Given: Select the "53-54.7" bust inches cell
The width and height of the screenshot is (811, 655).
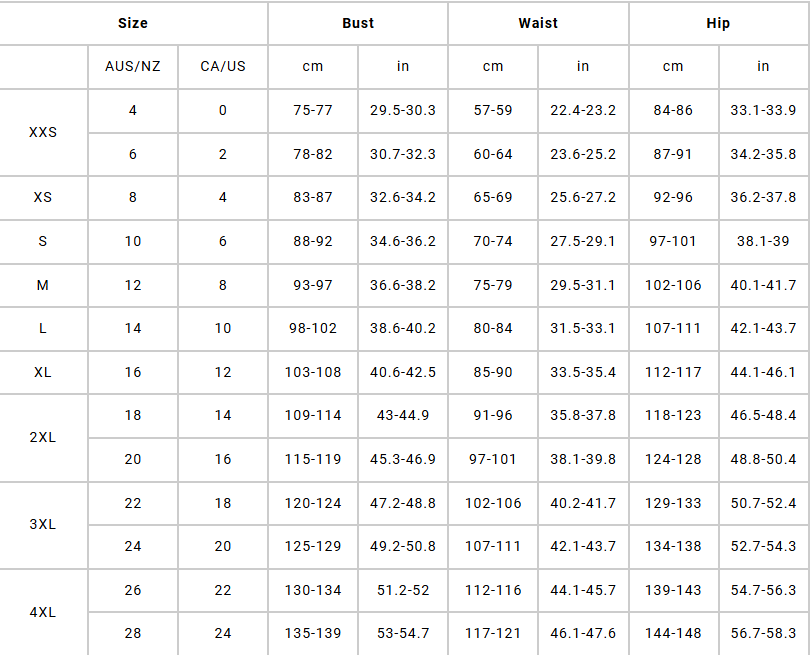Looking at the screenshot, I should click(x=403, y=633).
